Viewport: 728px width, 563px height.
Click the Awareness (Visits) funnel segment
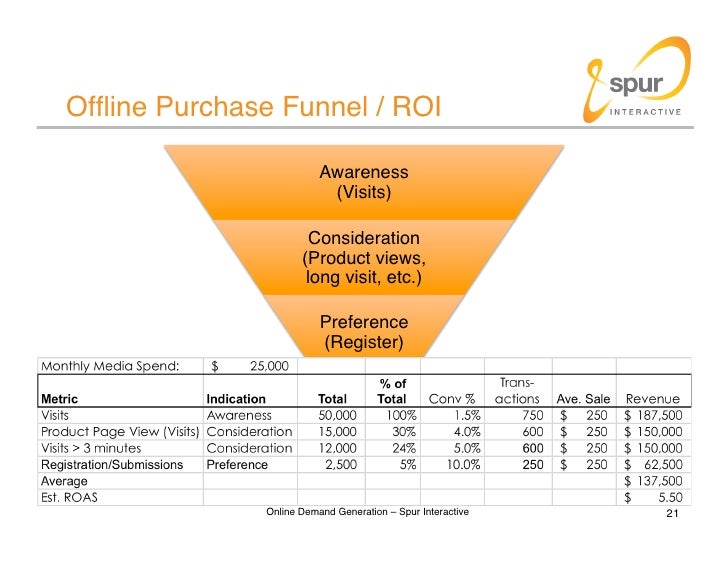tap(364, 182)
